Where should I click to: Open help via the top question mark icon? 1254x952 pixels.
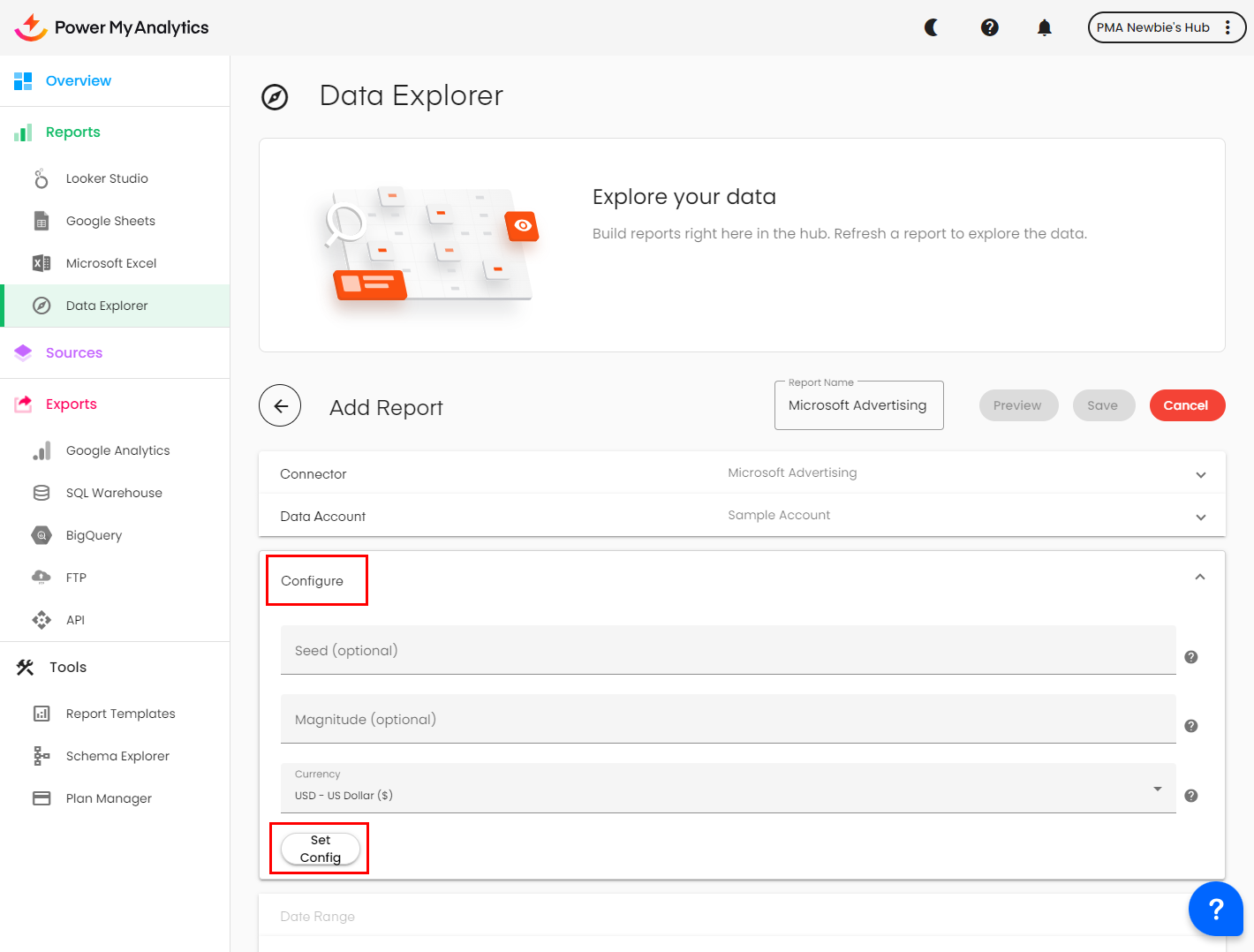(990, 27)
